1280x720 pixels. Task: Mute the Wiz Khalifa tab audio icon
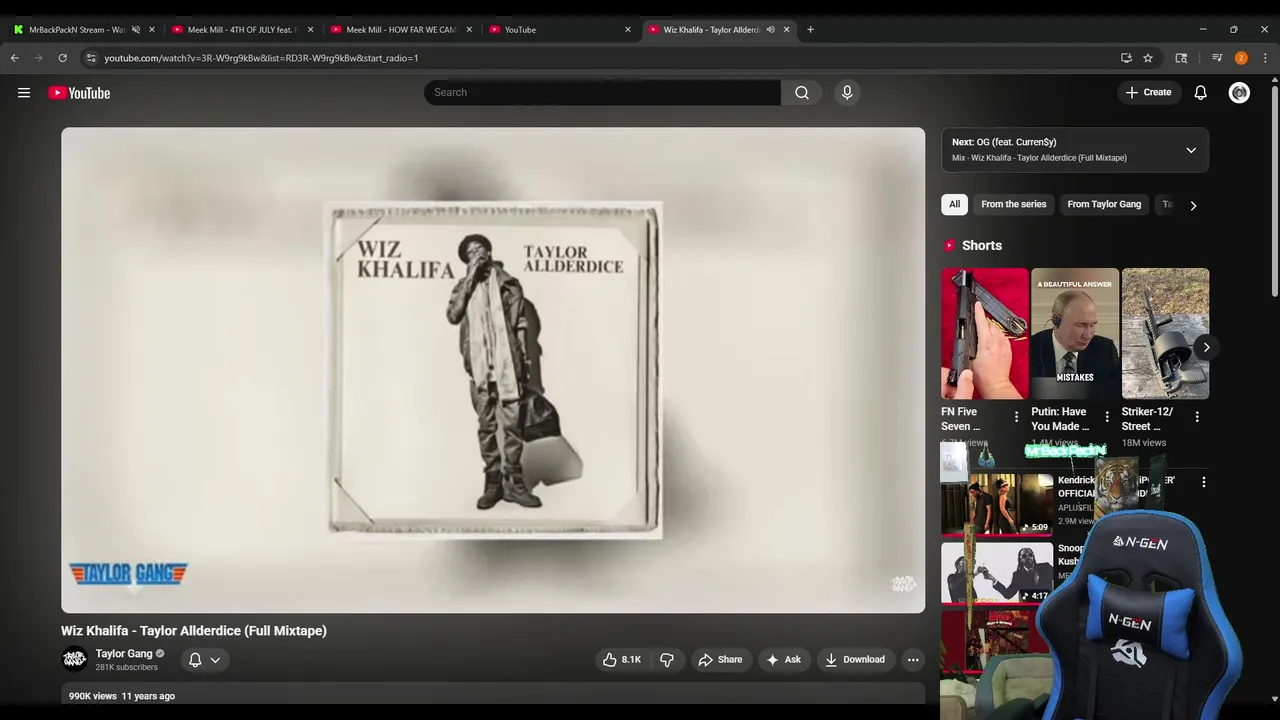click(x=770, y=30)
